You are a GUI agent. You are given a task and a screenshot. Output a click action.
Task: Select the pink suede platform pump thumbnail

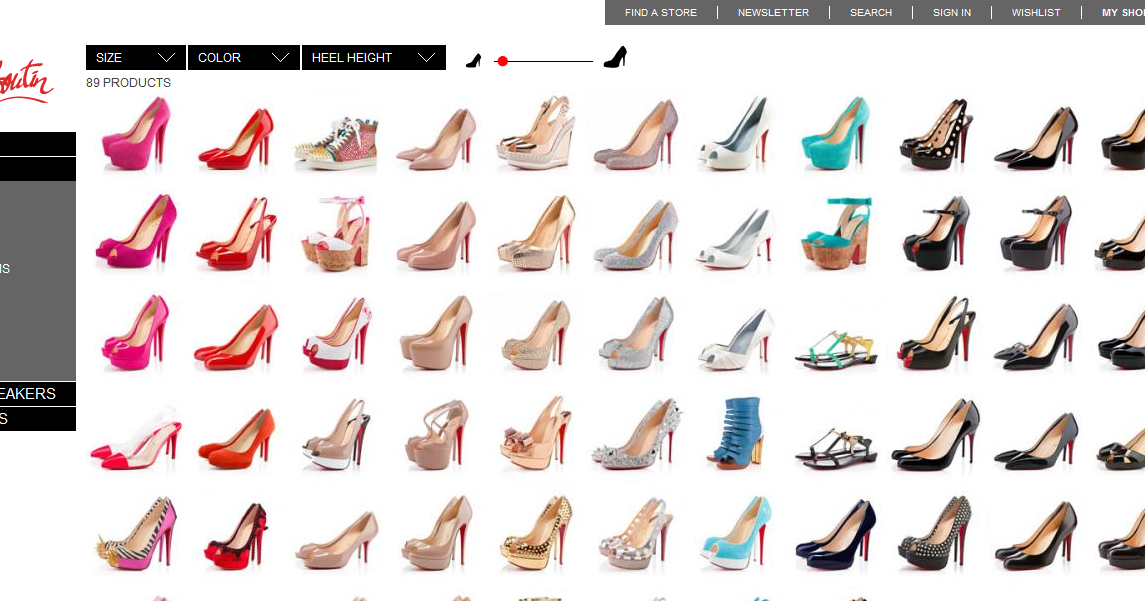pos(137,134)
